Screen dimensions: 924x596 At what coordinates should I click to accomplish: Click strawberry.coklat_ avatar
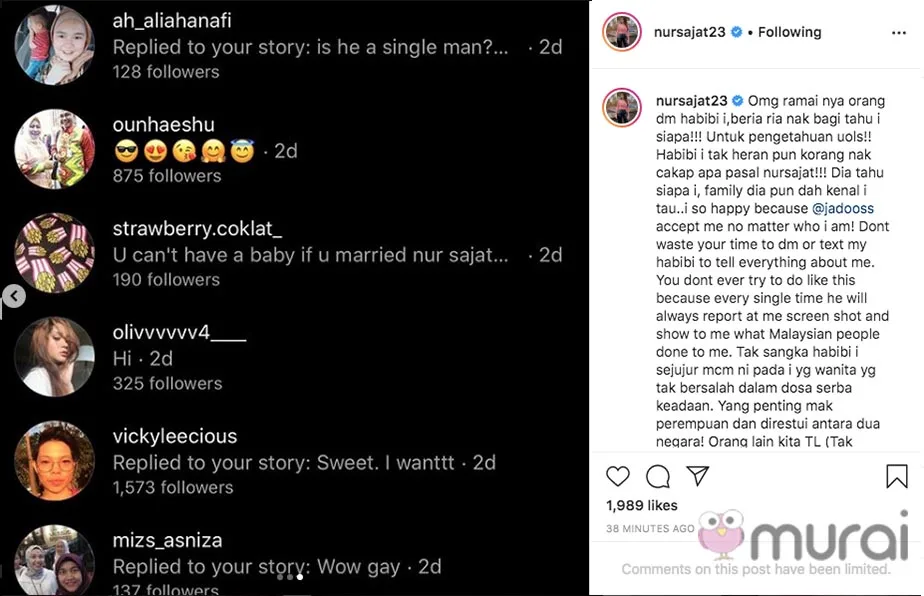[x=54, y=254]
